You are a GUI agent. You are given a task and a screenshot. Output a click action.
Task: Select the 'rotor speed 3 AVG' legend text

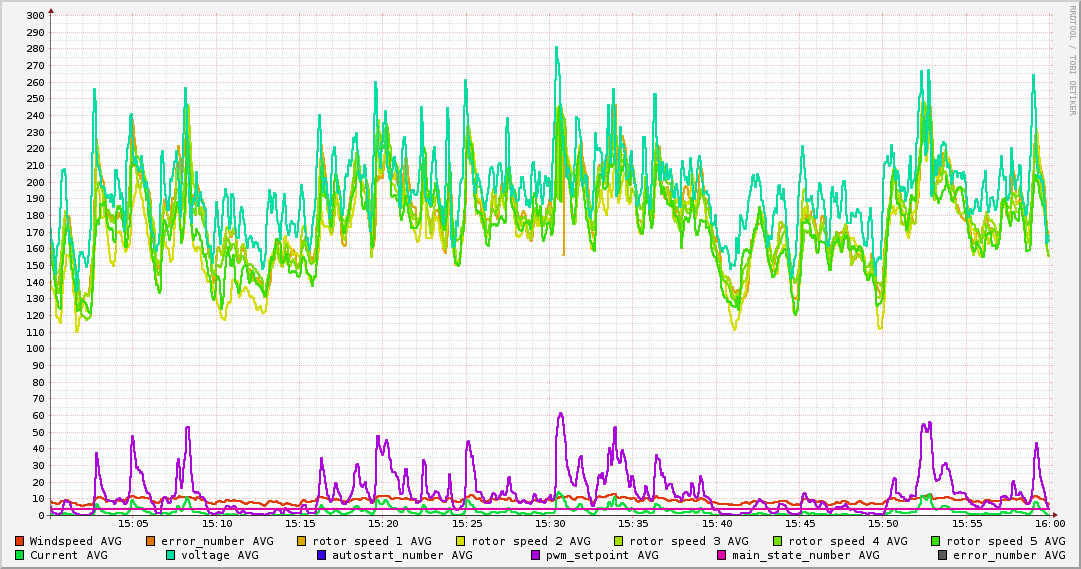pos(689,541)
